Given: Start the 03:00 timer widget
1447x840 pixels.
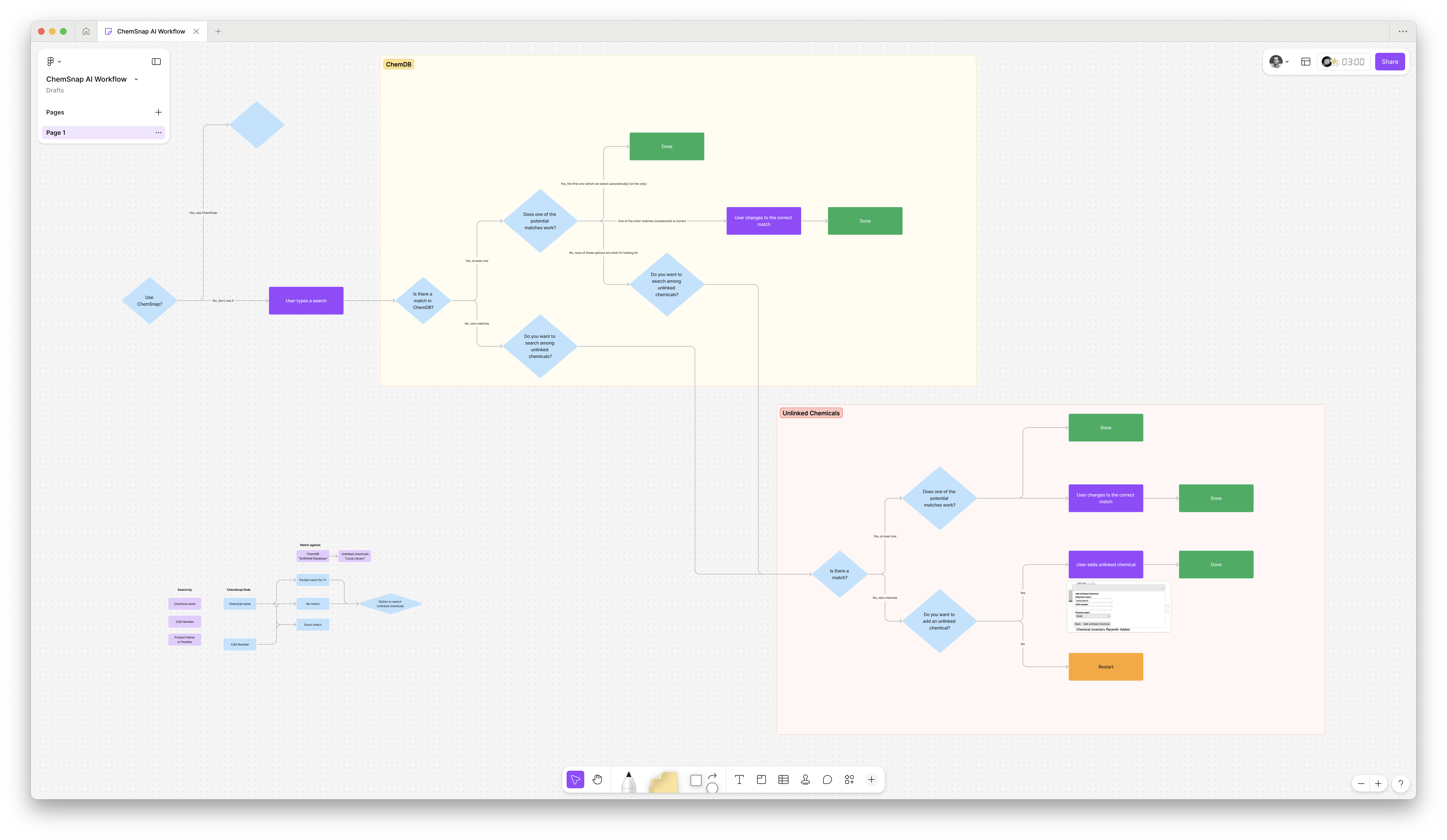Looking at the screenshot, I should (x=1344, y=62).
